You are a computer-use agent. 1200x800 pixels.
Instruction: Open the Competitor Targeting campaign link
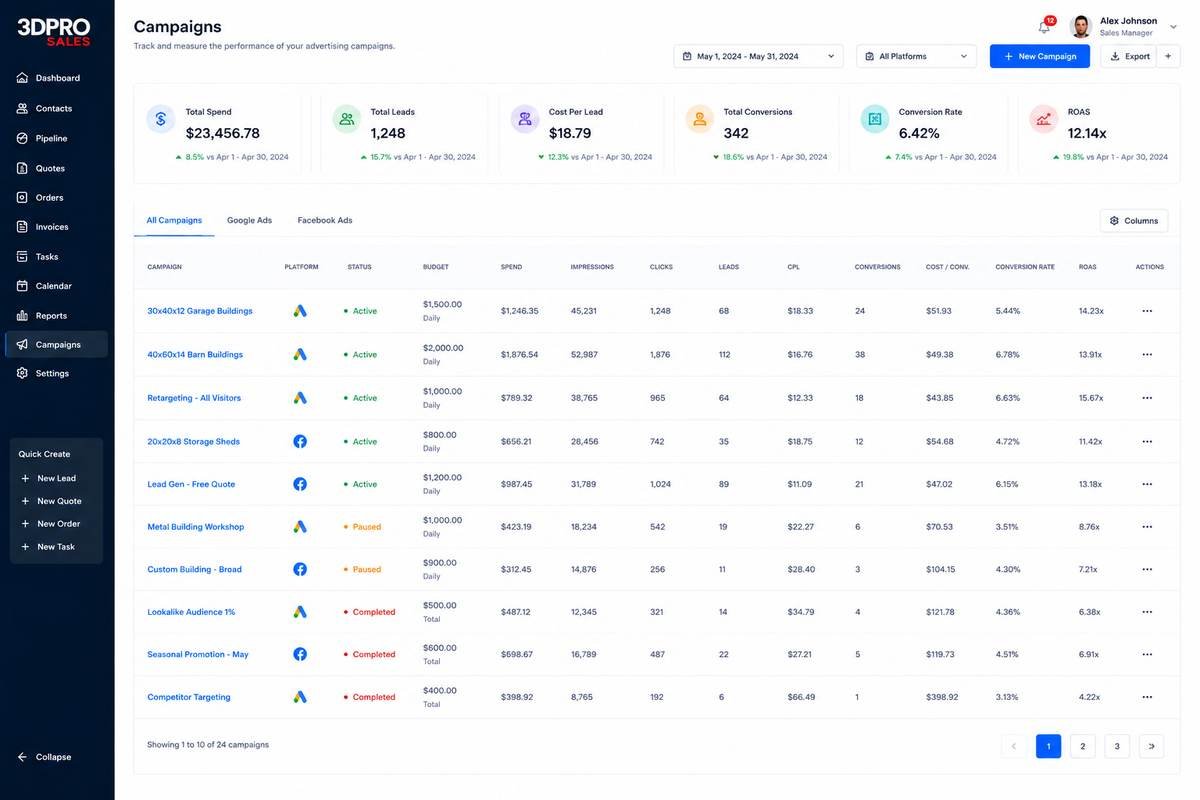[189, 697]
